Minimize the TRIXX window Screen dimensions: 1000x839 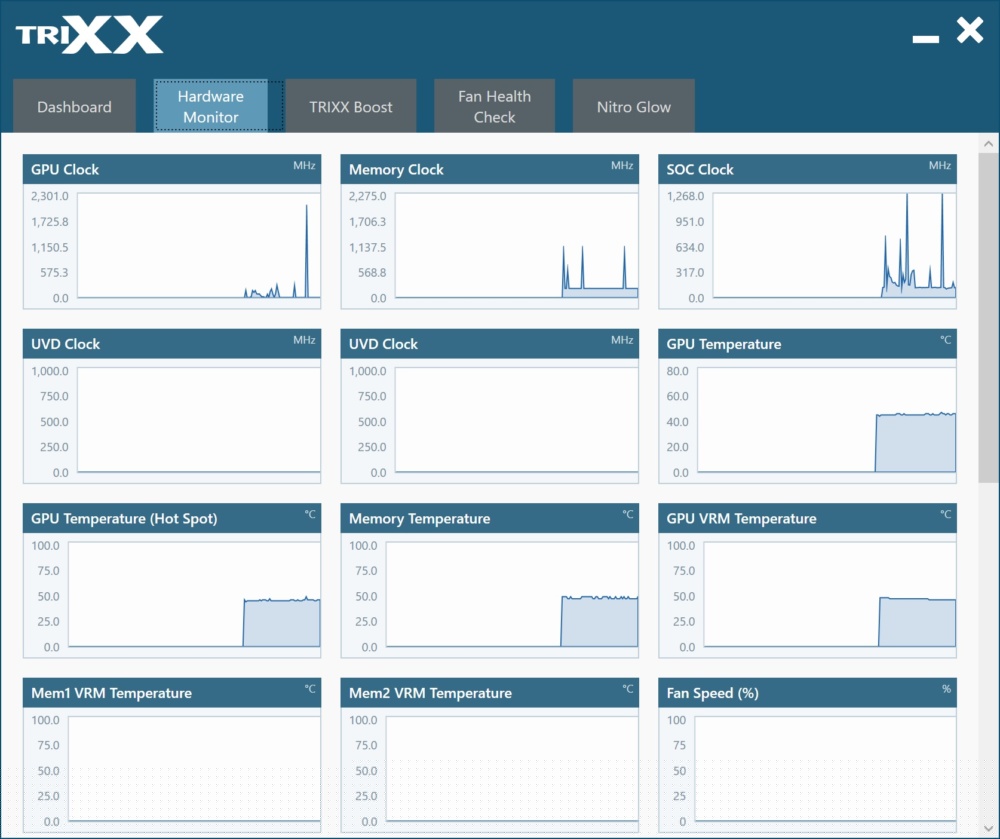coord(925,39)
